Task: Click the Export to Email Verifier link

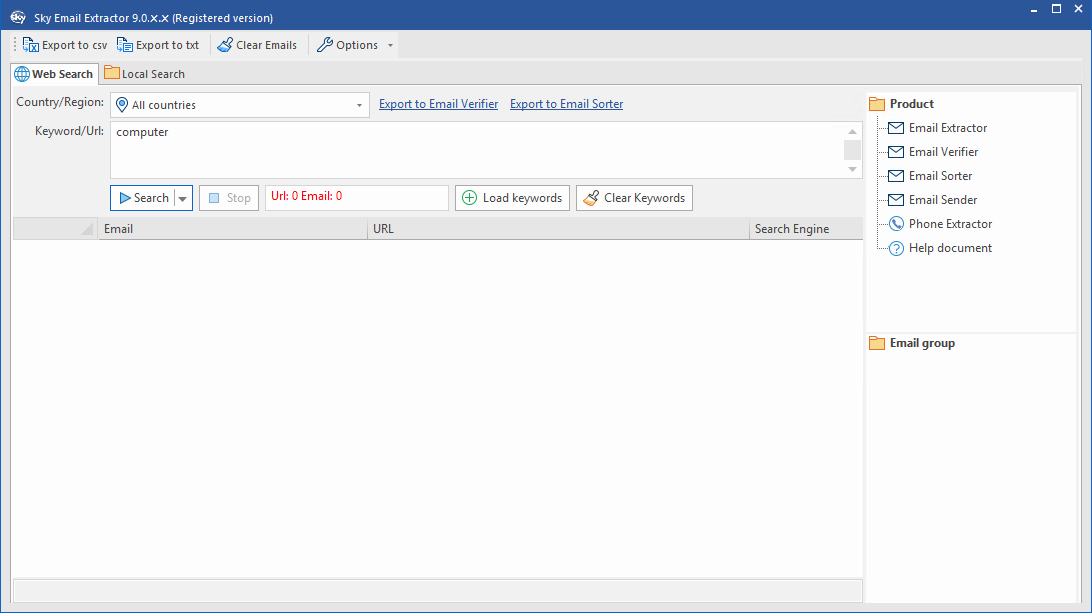Action: pos(438,104)
